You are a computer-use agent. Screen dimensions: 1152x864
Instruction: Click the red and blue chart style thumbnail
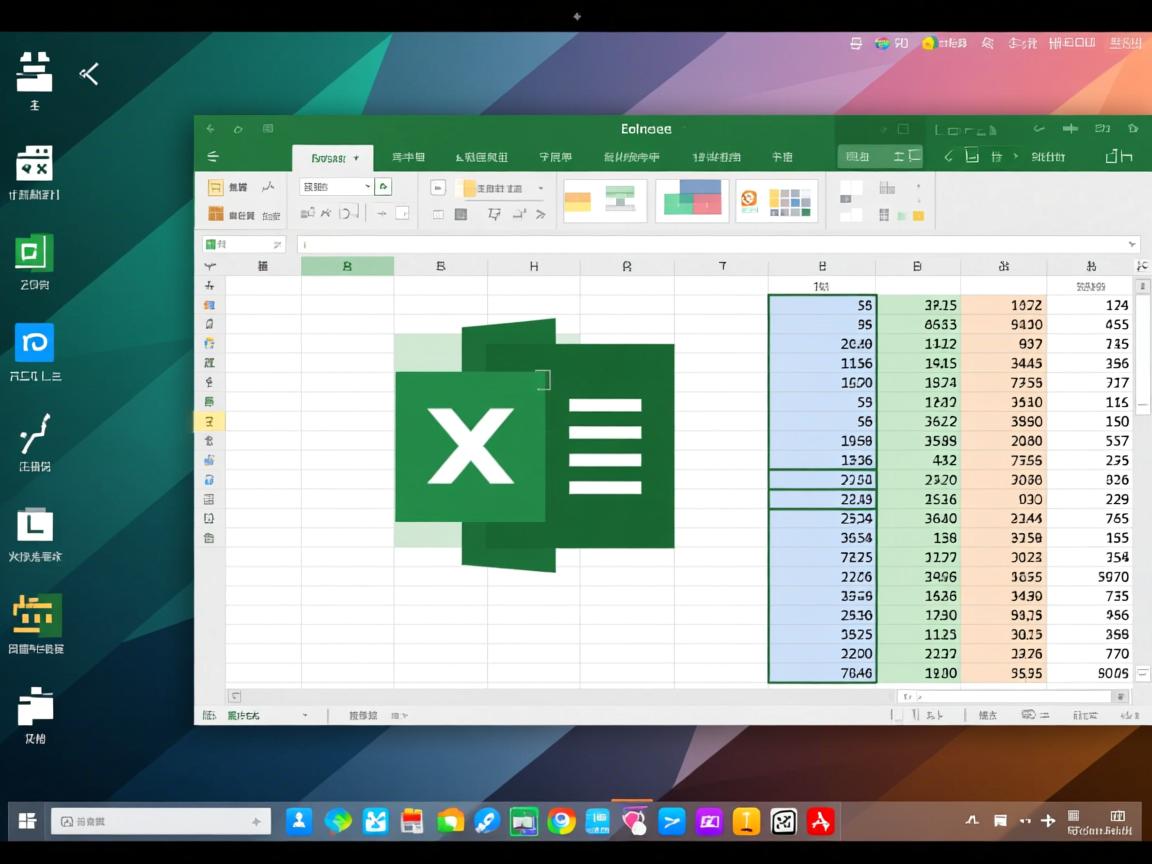(692, 200)
